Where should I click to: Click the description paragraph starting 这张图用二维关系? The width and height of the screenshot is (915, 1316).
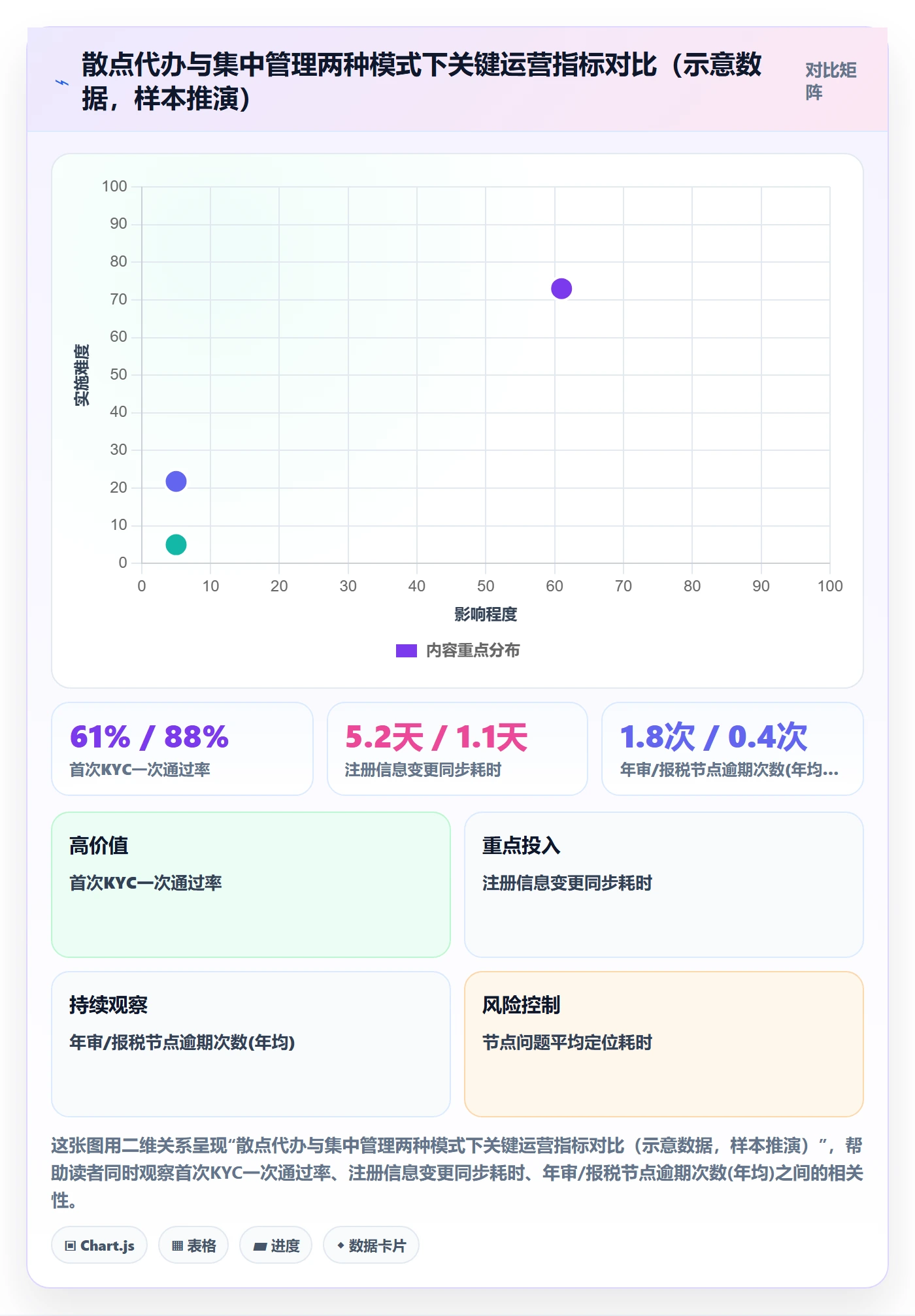(457, 1173)
